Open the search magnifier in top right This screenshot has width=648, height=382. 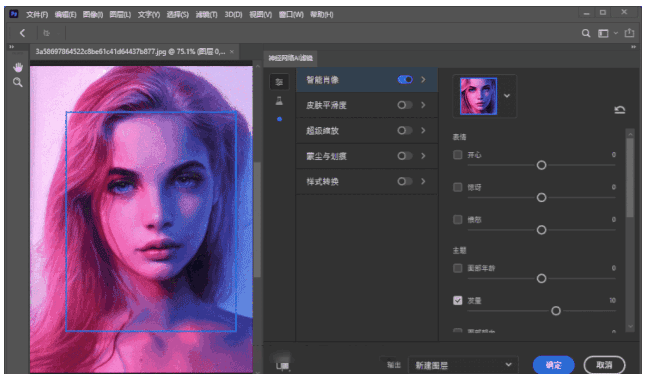586,33
